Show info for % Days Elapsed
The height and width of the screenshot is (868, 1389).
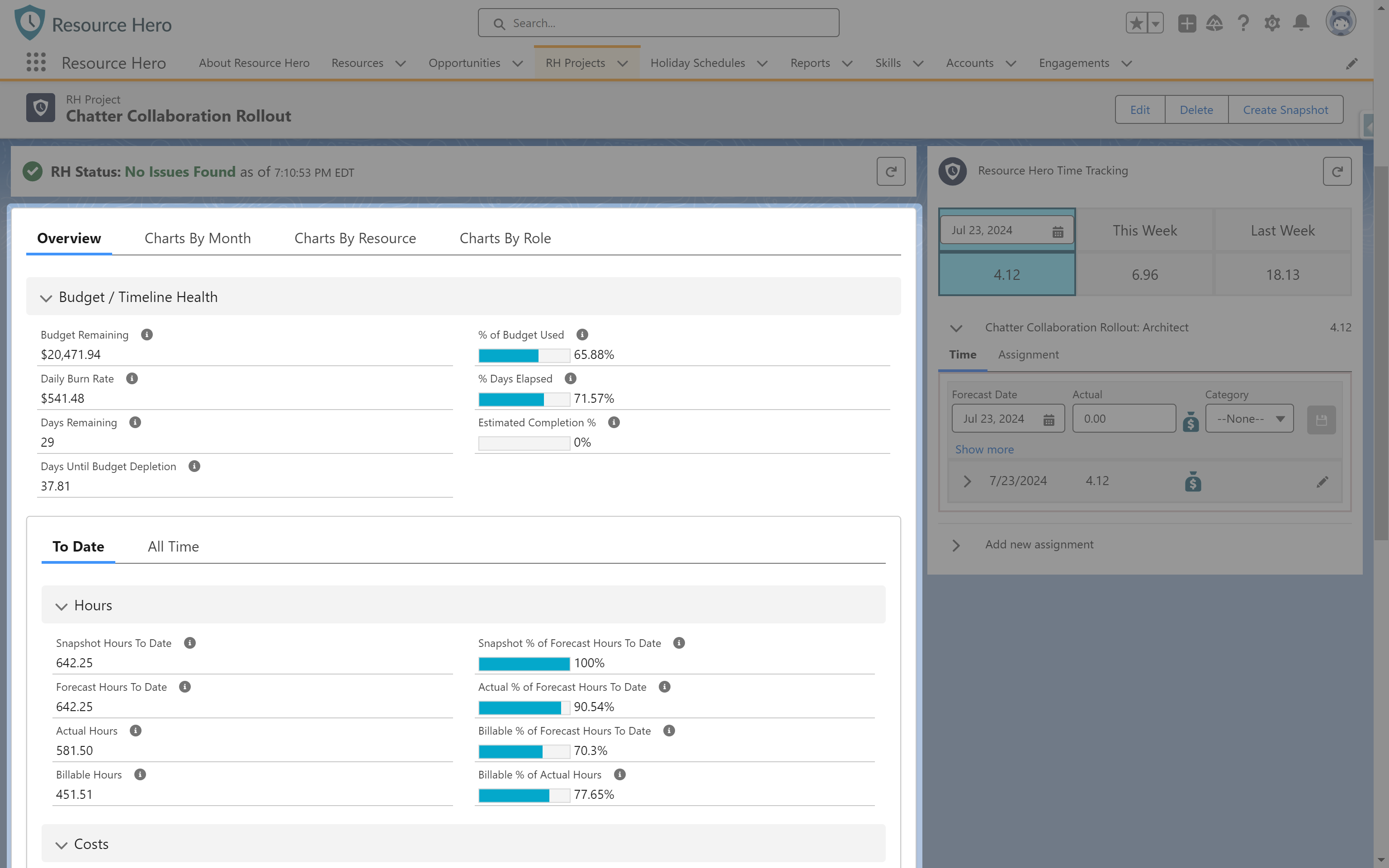tap(571, 378)
